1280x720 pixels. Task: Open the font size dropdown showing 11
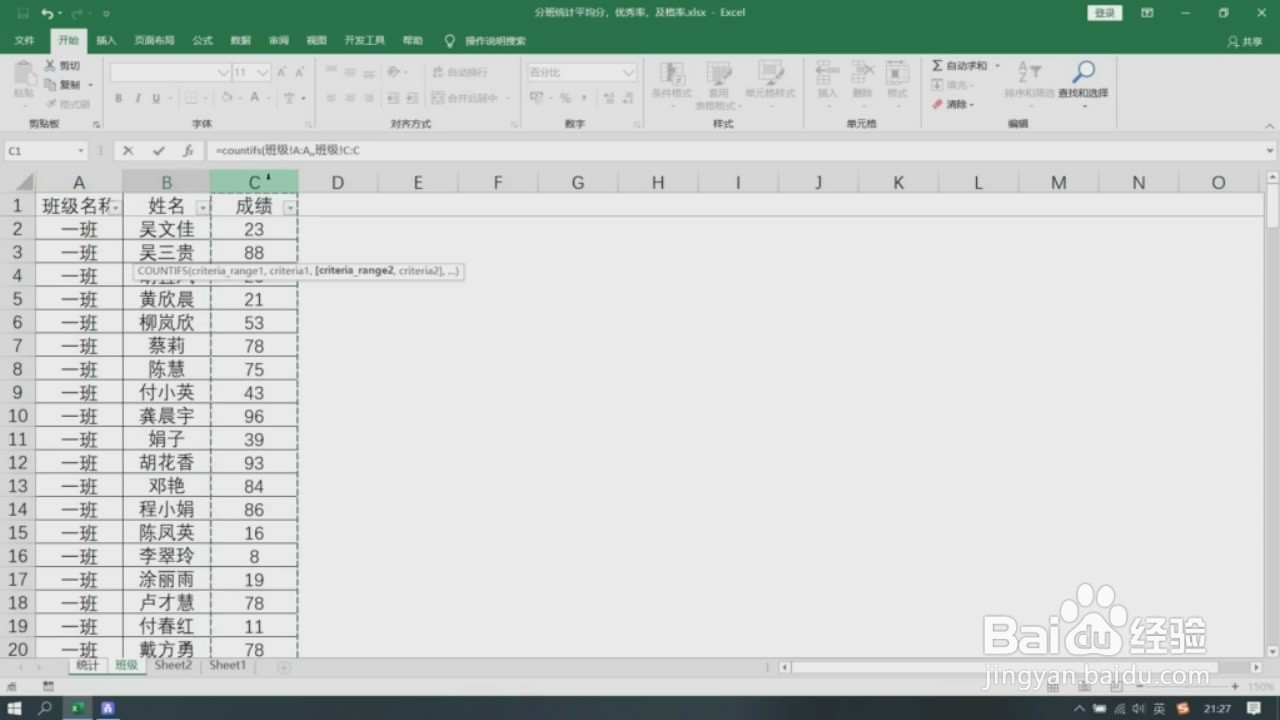(263, 73)
